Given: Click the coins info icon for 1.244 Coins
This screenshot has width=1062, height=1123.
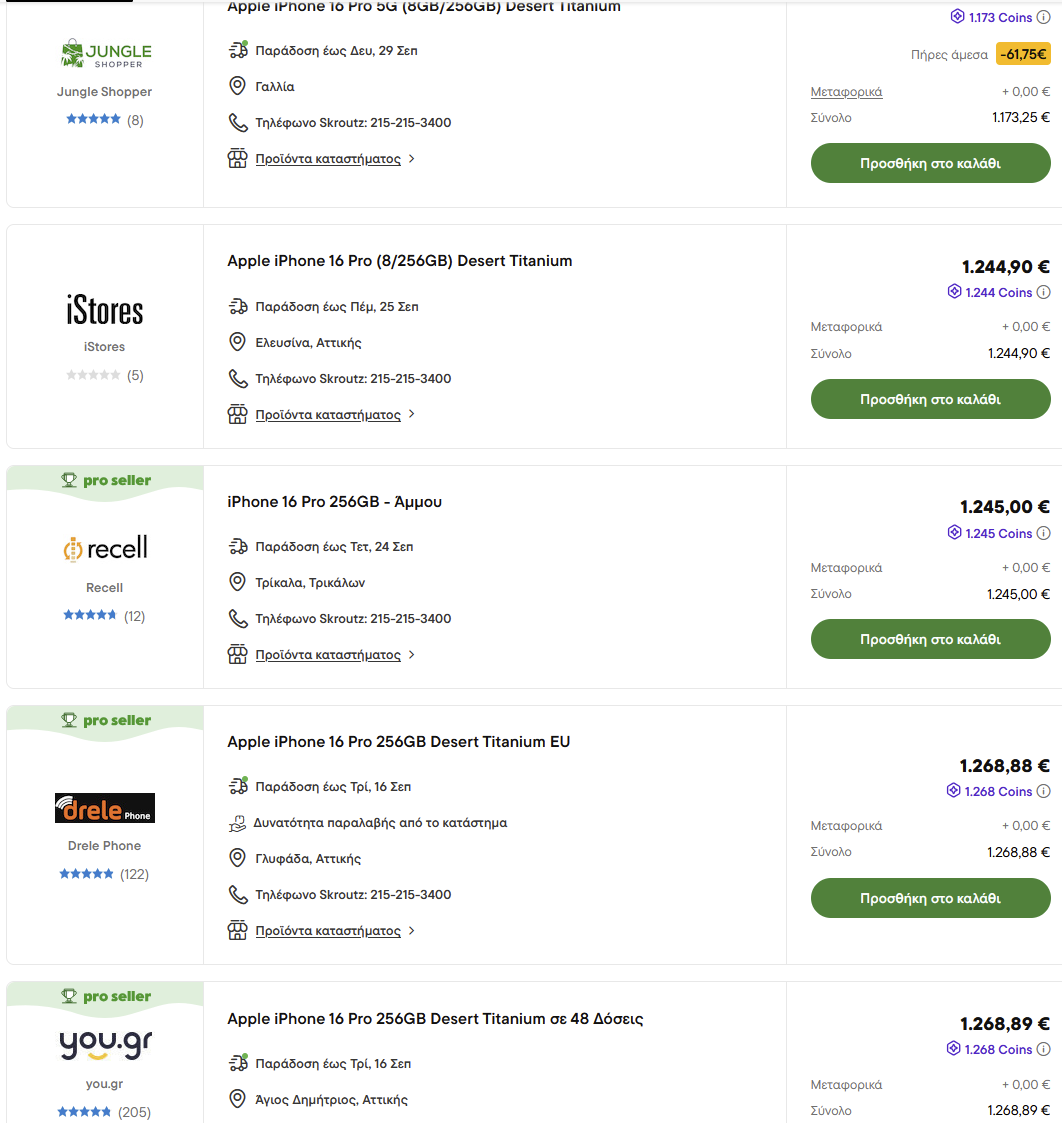Looking at the screenshot, I should (1043, 292).
